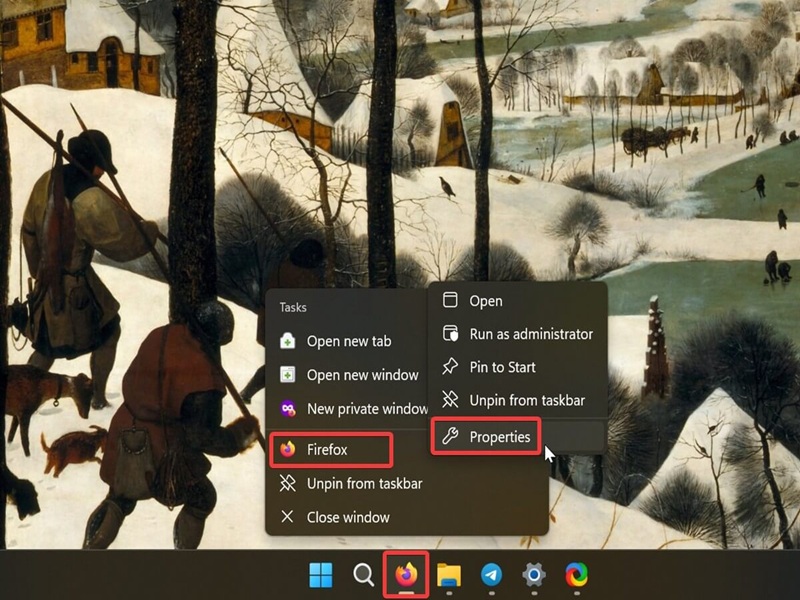Select New private window task
The image size is (800, 600).
pos(347,409)
